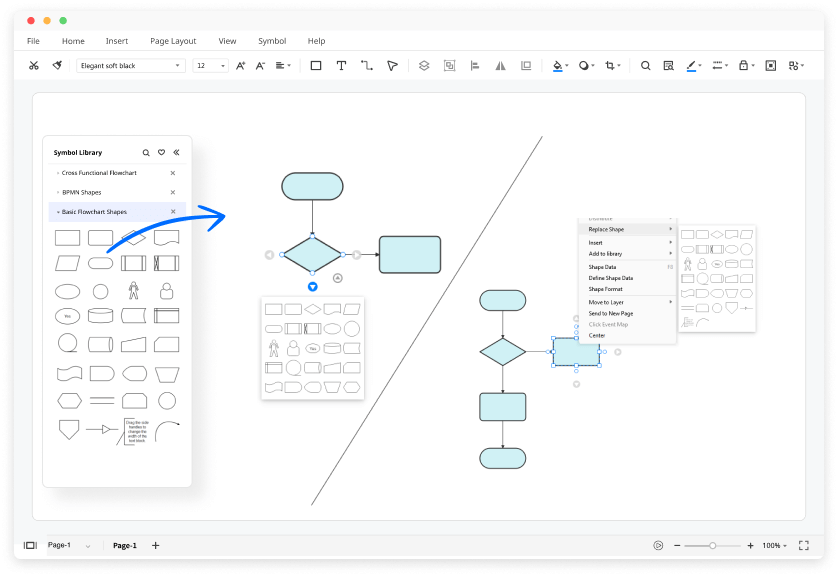
Task: Pick the actor figure shape in library
Action: (134, 291)
